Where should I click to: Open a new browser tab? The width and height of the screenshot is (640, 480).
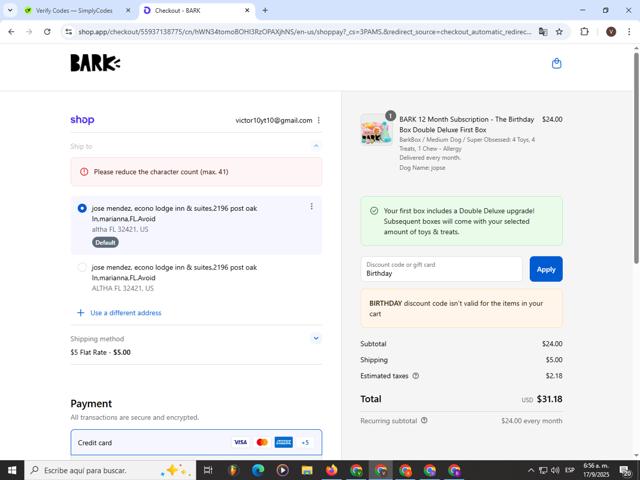[x=265, y=11]
